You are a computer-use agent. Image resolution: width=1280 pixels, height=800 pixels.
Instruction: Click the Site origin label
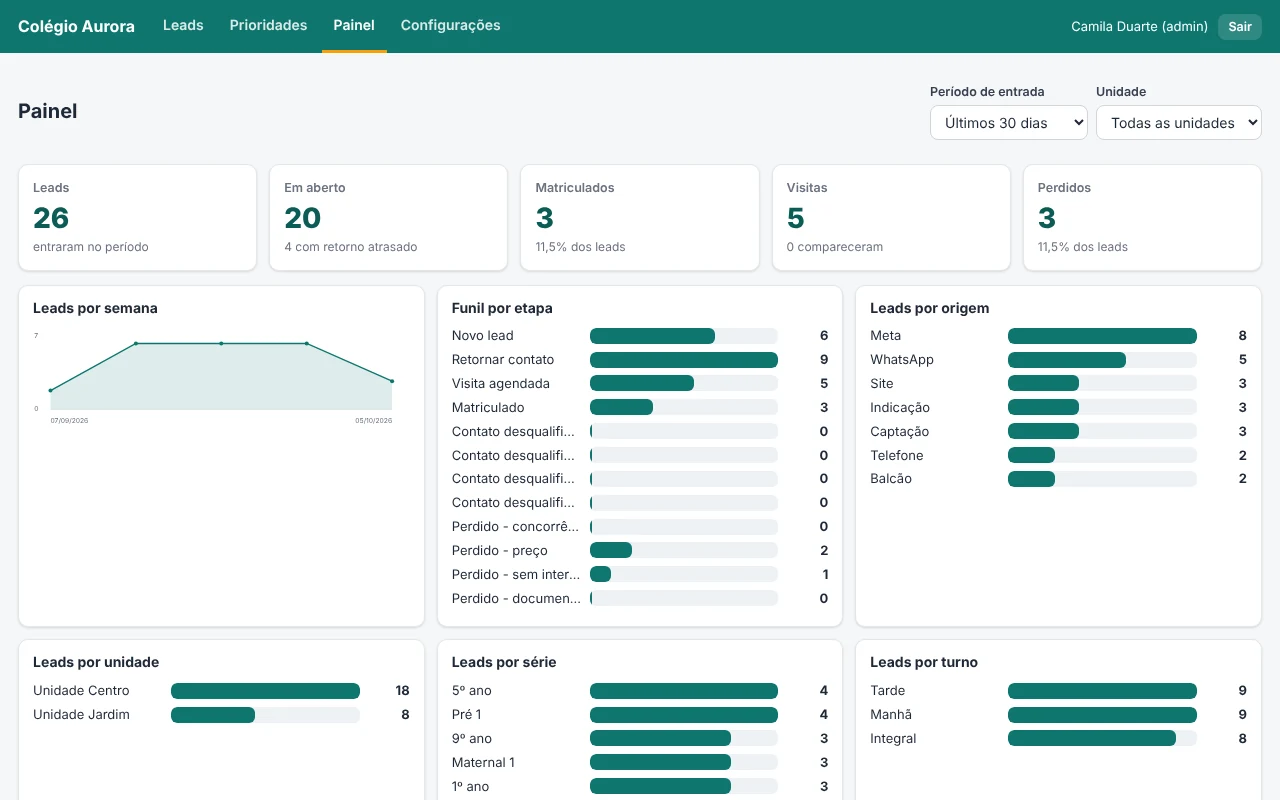click(882, 384)
